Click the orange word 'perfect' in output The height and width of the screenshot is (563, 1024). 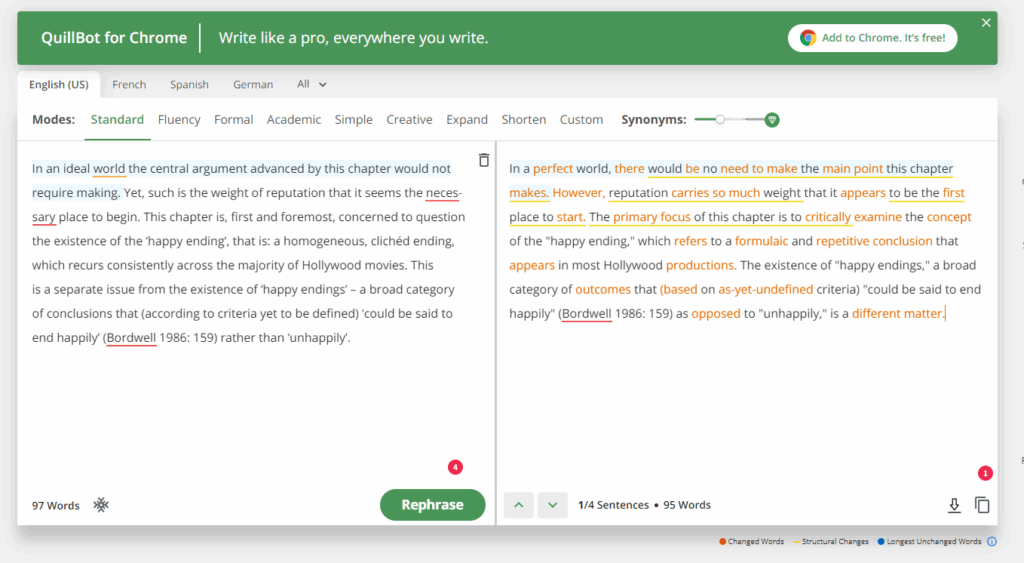tap(553, 169)
